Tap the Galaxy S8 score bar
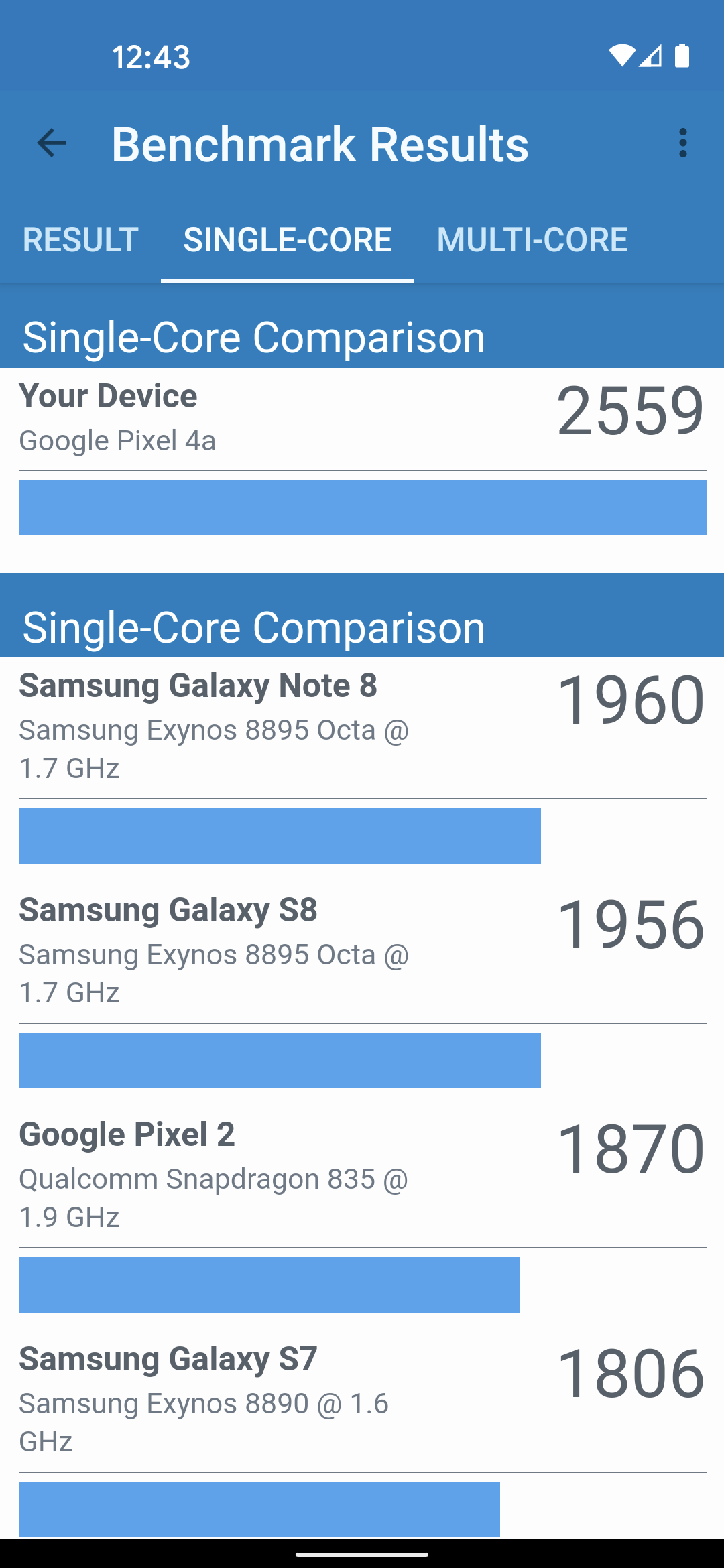 [x=280, y=1060]
